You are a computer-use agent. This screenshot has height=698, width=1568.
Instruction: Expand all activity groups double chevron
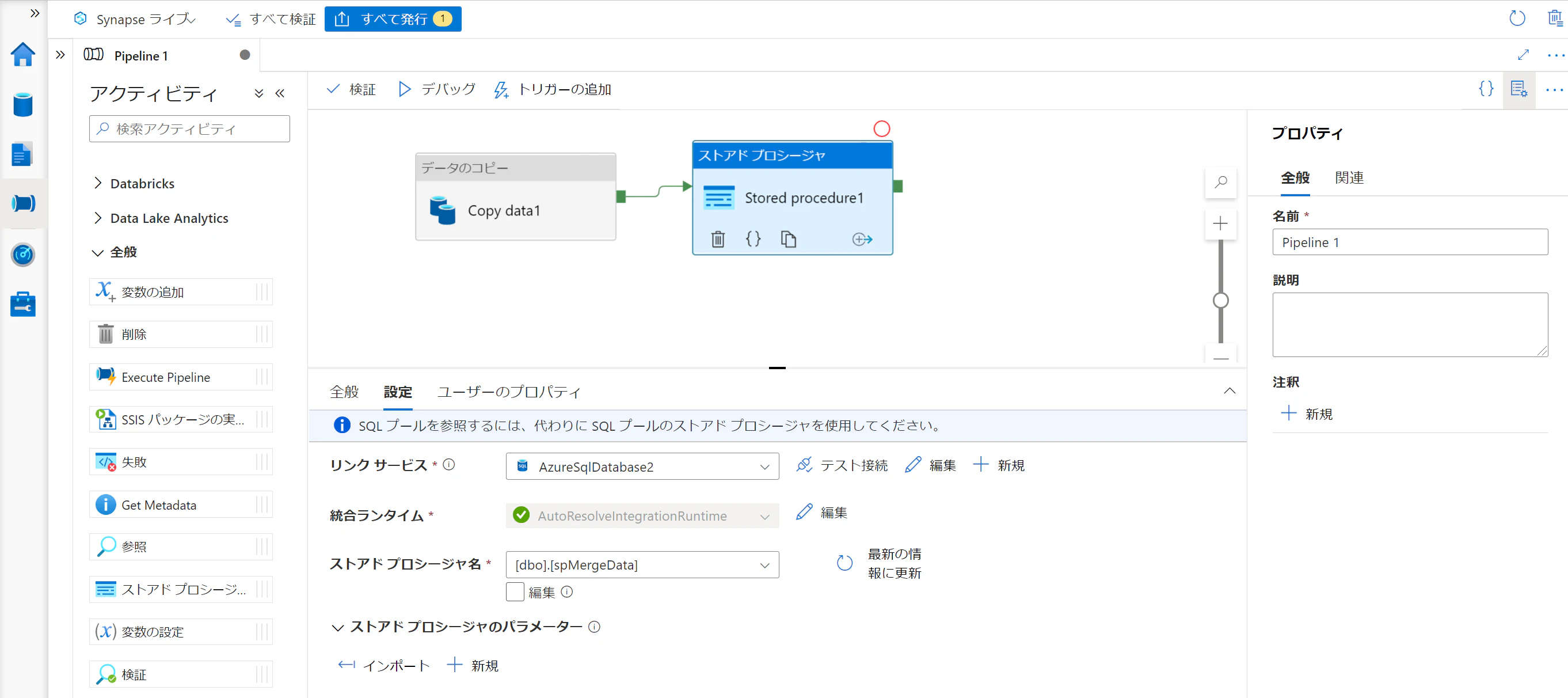point(258,93)
